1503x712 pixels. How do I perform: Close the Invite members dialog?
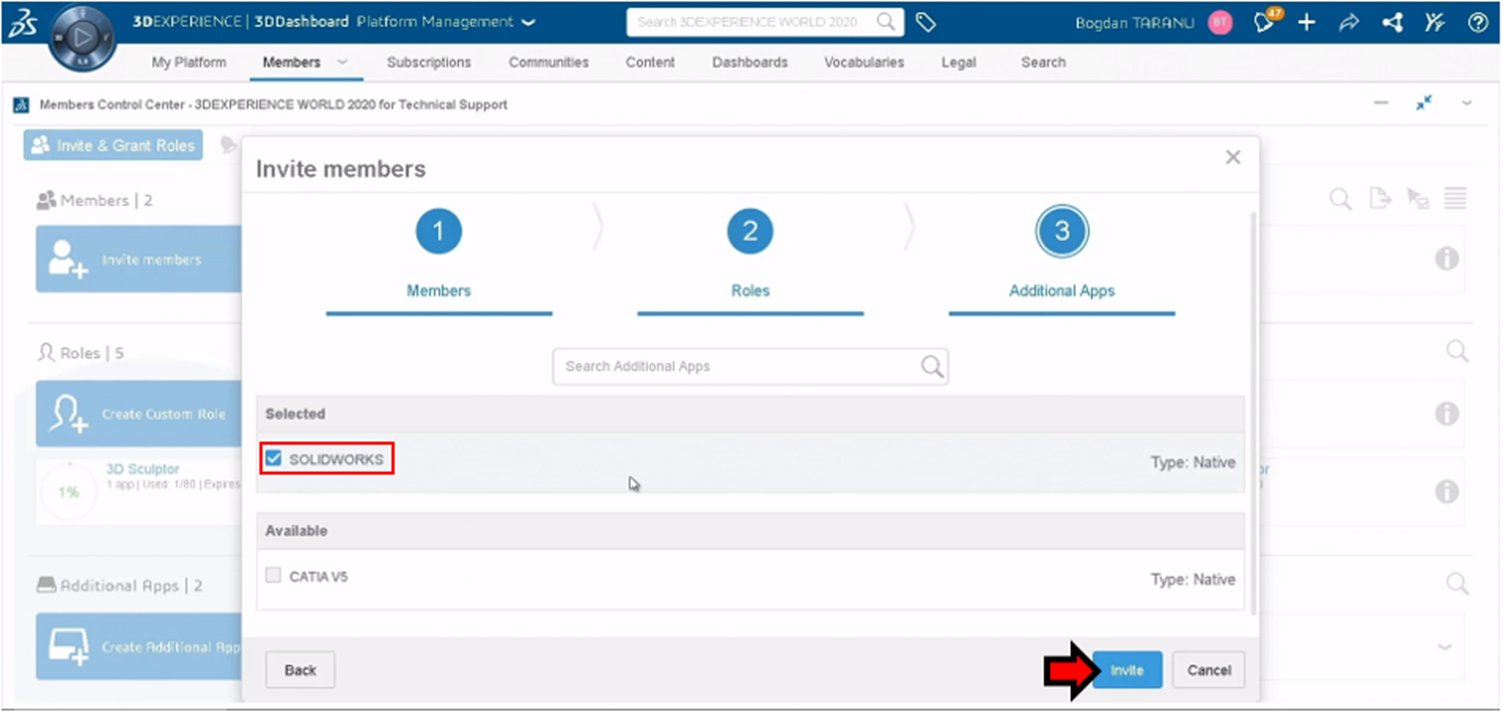point(1233,157)
